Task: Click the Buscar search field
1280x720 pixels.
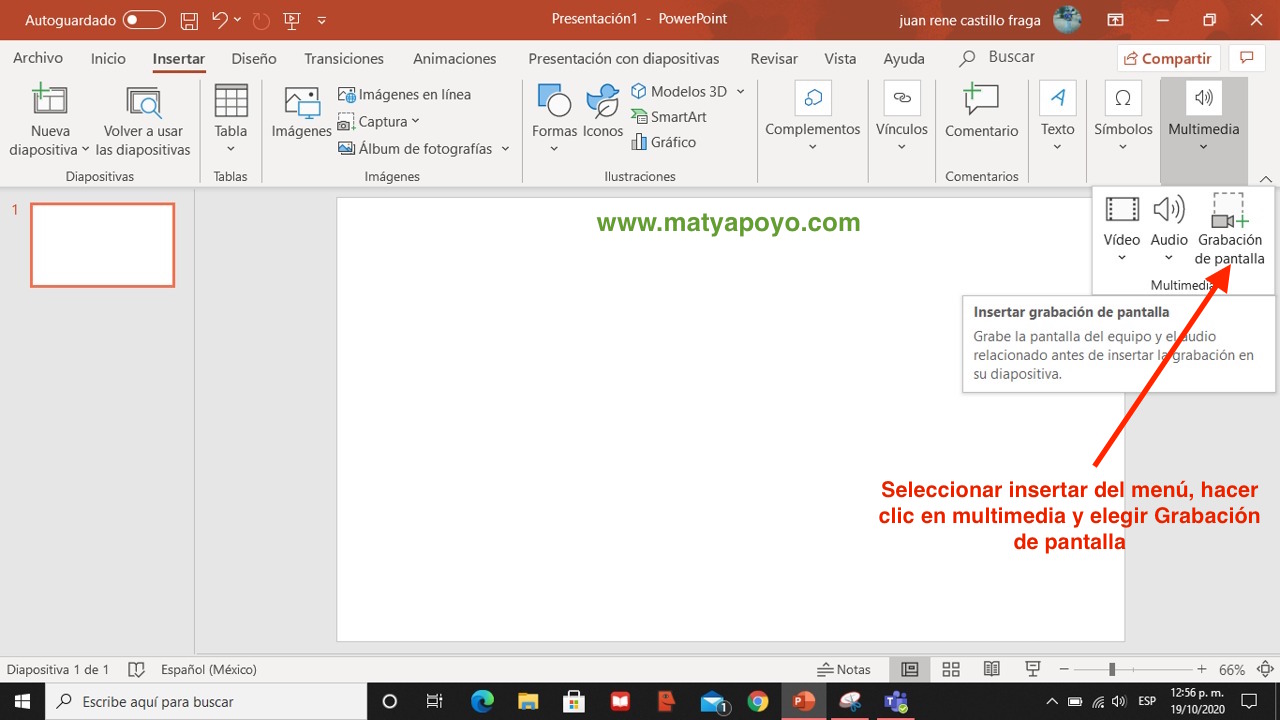Action: [1010, 57]
